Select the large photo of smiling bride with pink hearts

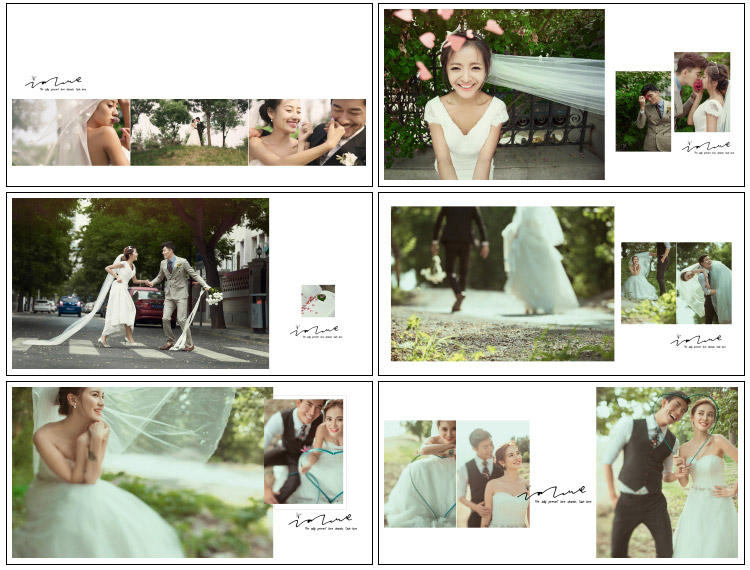click(494, 95)
